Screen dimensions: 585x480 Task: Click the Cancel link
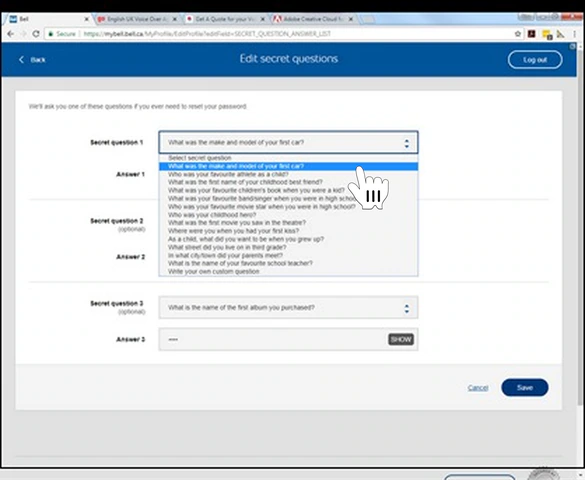478,388
